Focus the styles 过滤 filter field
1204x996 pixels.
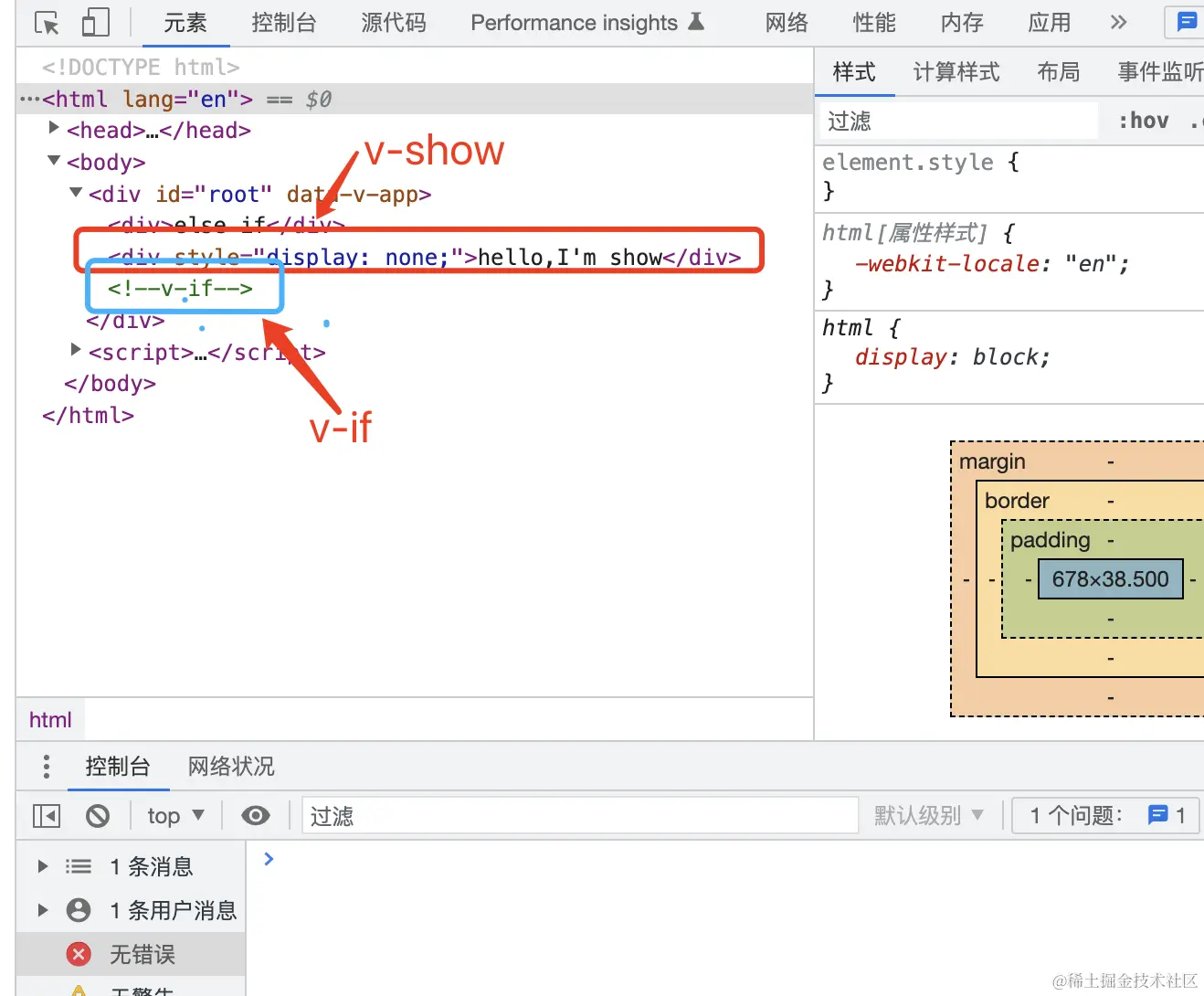957,121
